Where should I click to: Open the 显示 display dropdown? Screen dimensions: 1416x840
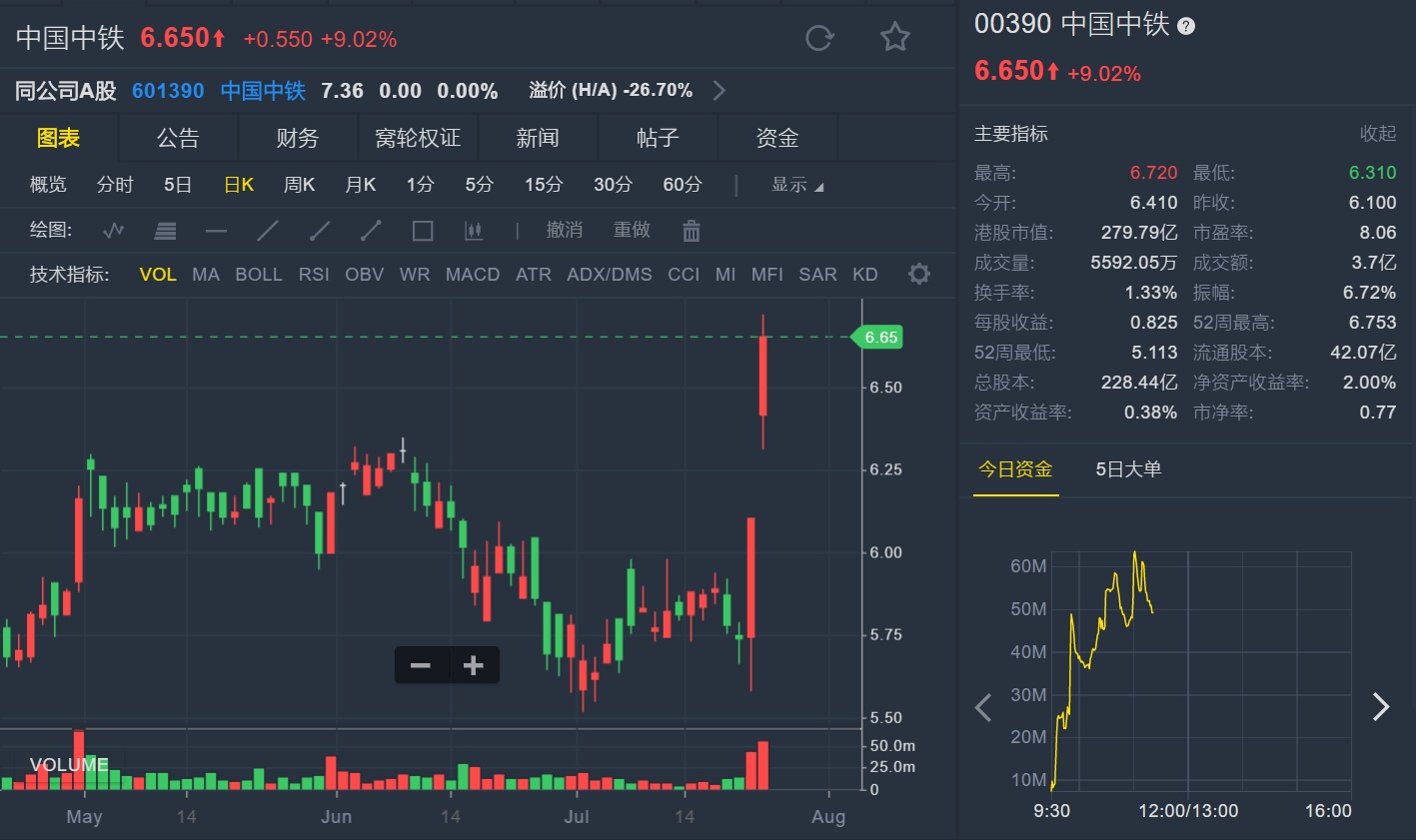[796, 185]
